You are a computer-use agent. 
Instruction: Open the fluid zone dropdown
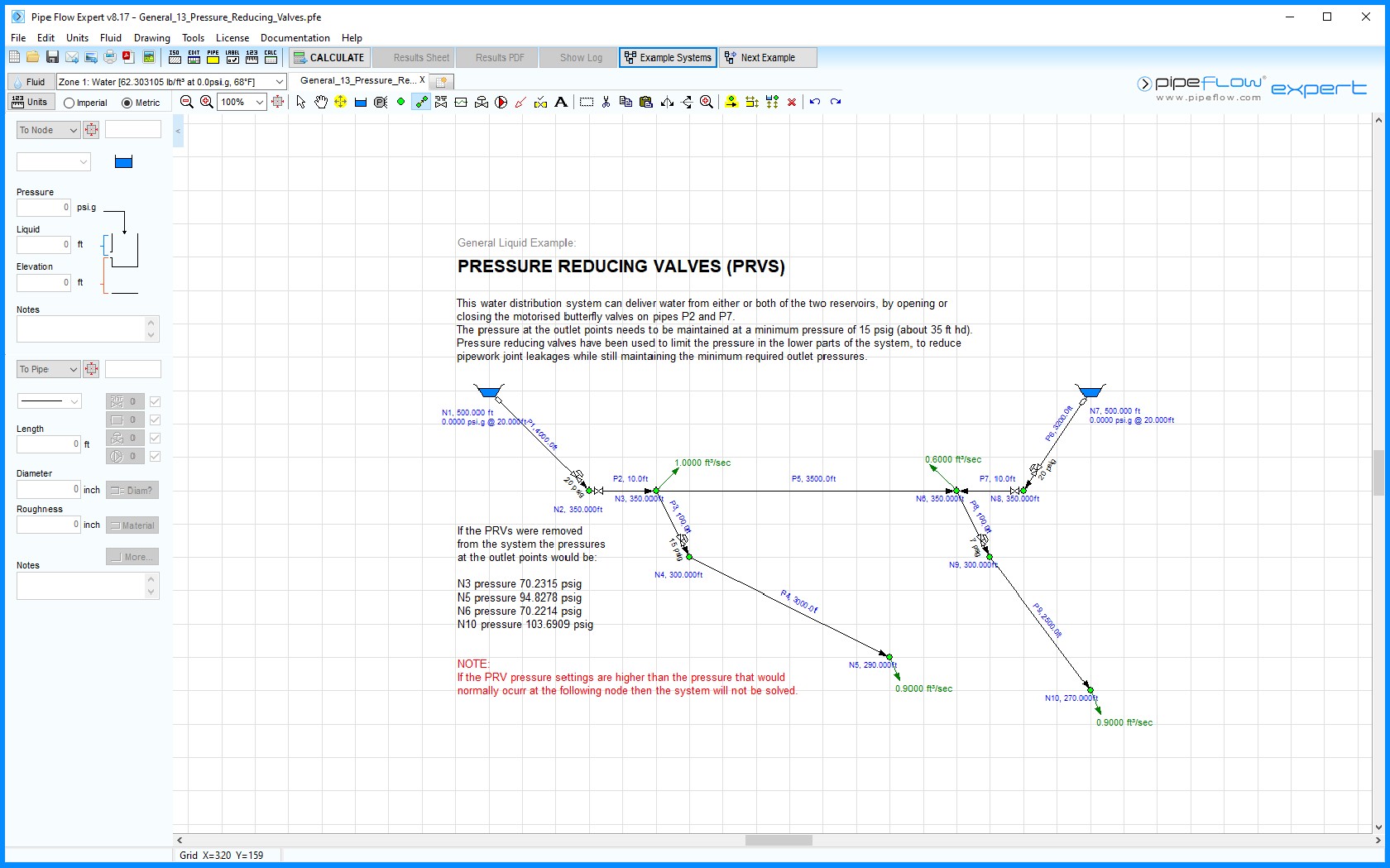coord(280,81)
